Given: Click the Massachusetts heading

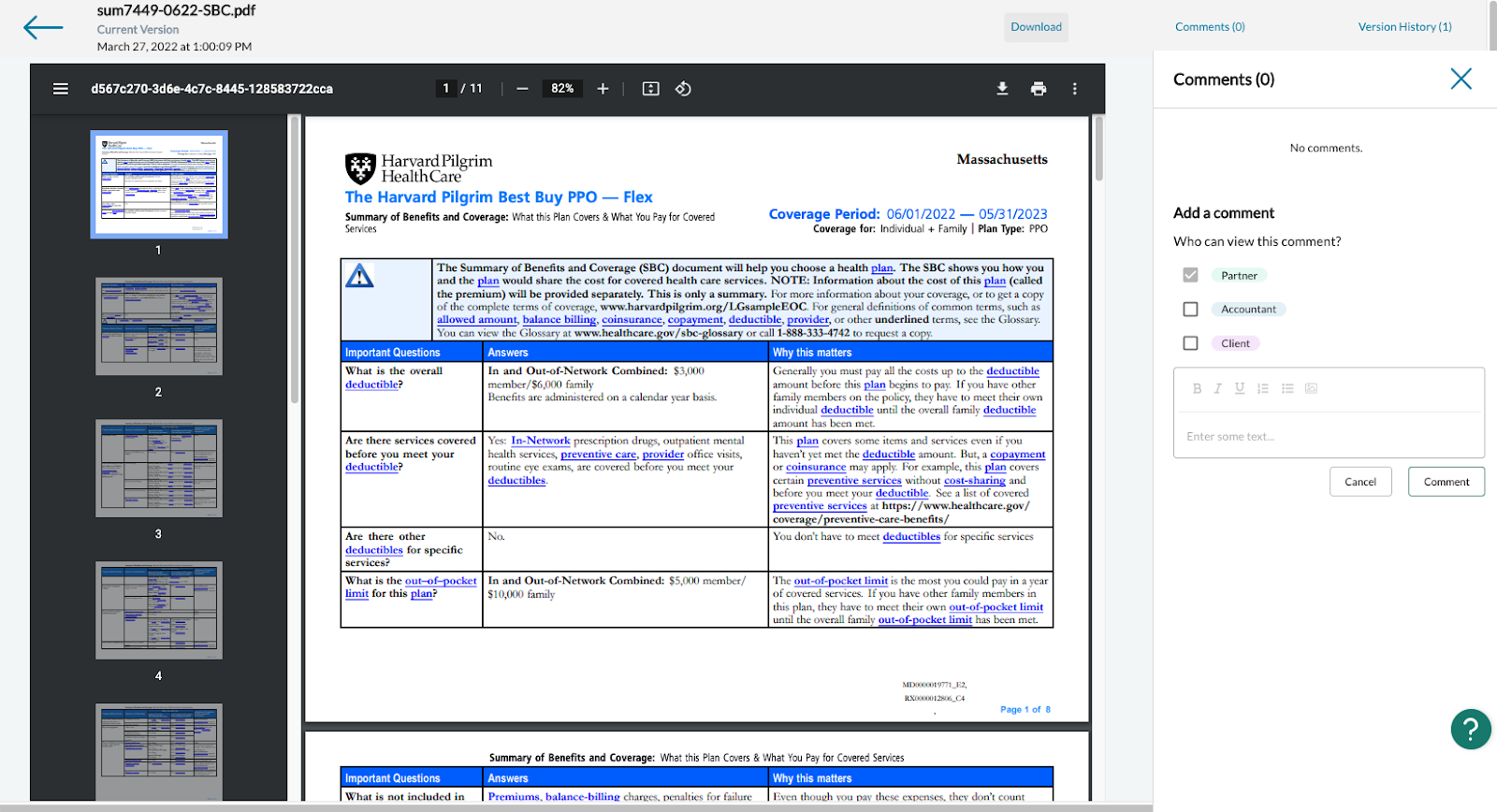Looking at the screenshot, I should point(1002,159).
